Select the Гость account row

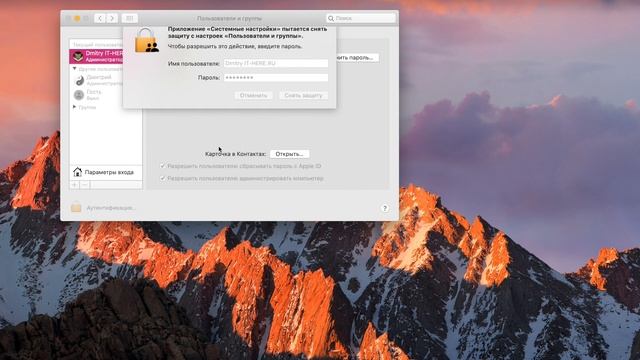(x=96, y=95)
